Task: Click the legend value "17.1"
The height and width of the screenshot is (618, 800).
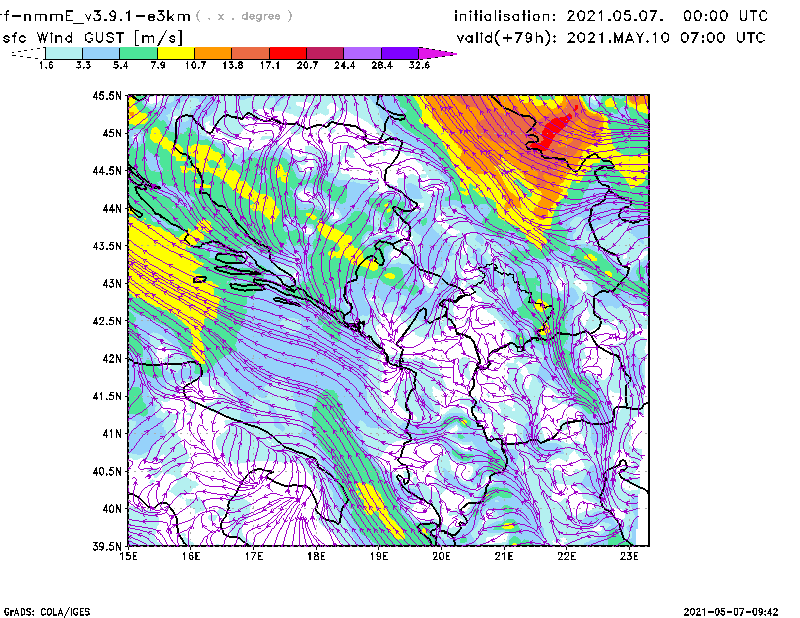Action: click(x=270, y=65)
